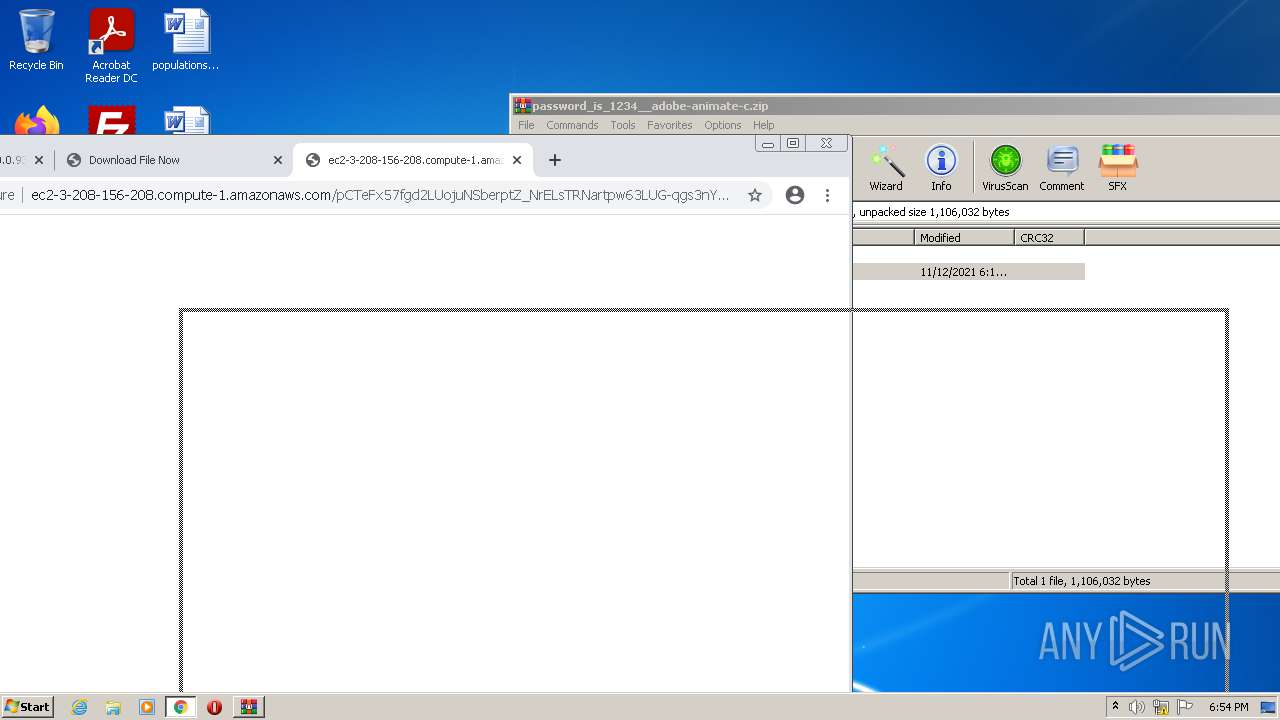Open the populations Word document on the desktop
1280x720 pixels.
tap(186, 40)
